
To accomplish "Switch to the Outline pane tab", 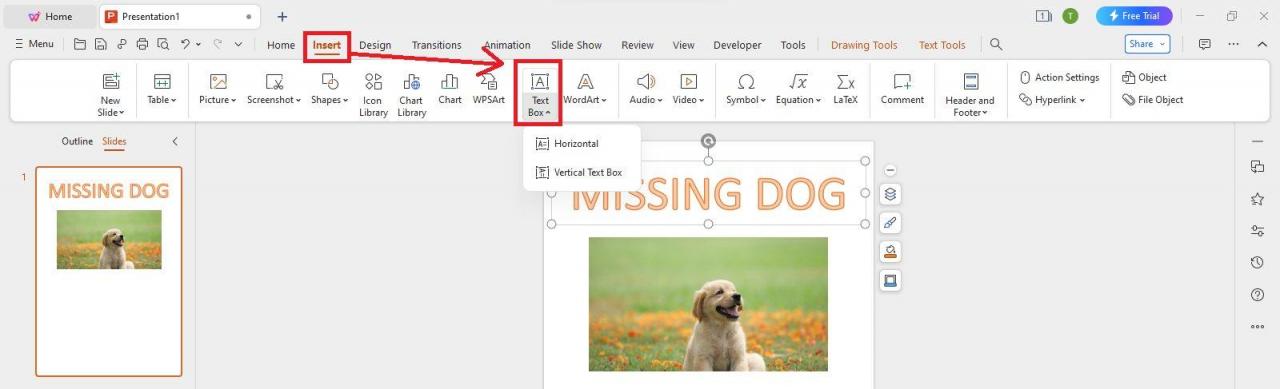I will tap(77, 142).
